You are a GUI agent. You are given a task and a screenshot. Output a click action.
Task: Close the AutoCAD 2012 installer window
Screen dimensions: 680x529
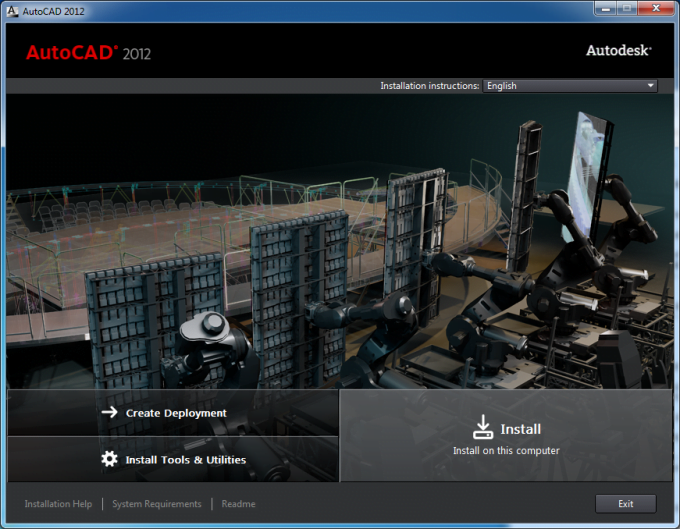pyautogui.click(x=656, y=9)
